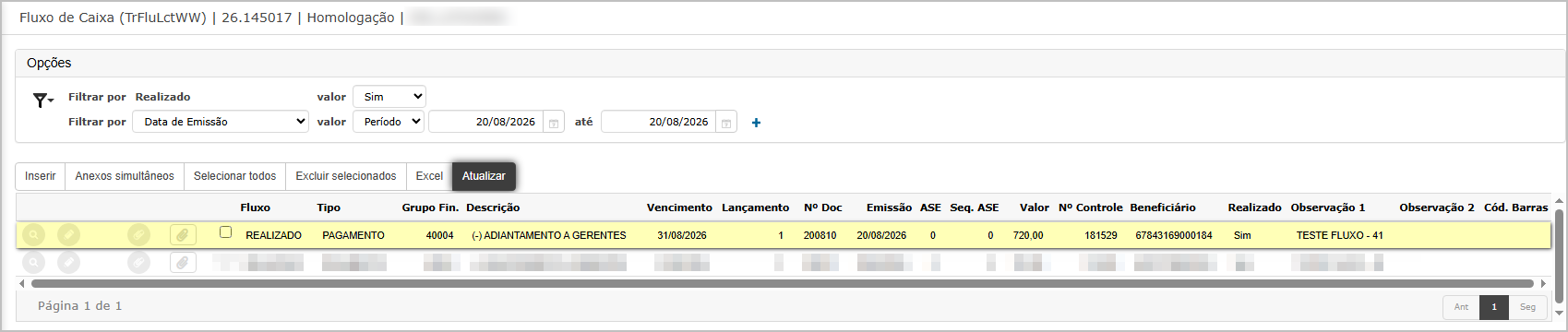Click the Emissão column header
This screenshot has width=1568, height=332.
[889, 207]
